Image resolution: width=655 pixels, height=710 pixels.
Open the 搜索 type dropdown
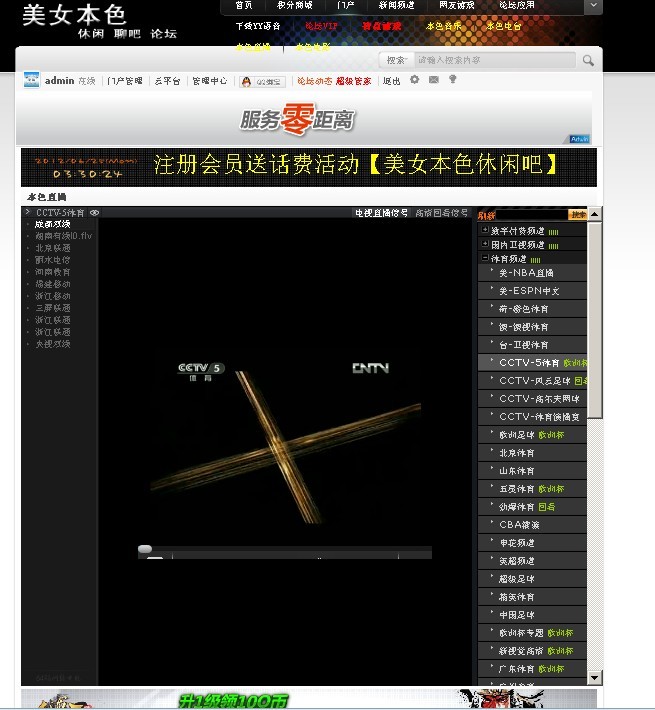[397, 60]
